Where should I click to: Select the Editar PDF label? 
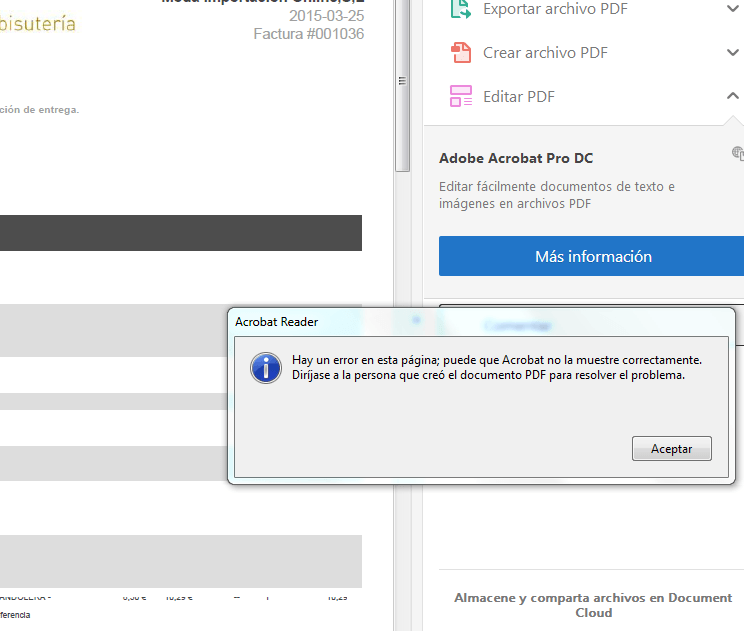[x=519, y=97]
